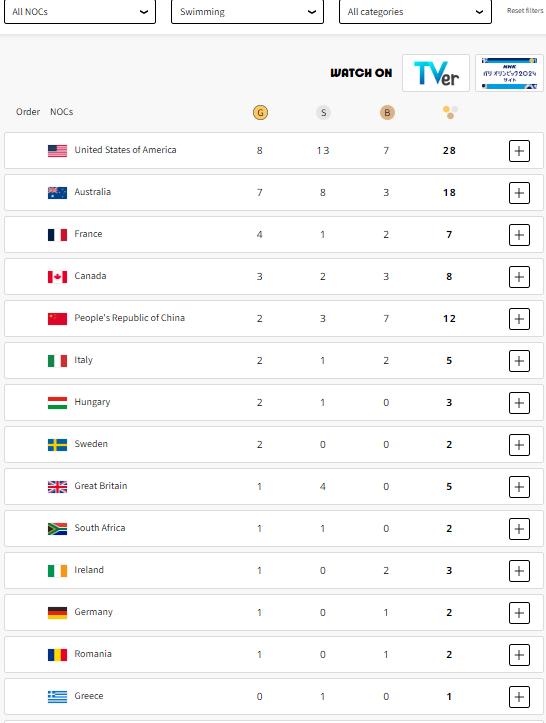
Task: Expand the People's Republic of China row
Action: pos(519,319)
